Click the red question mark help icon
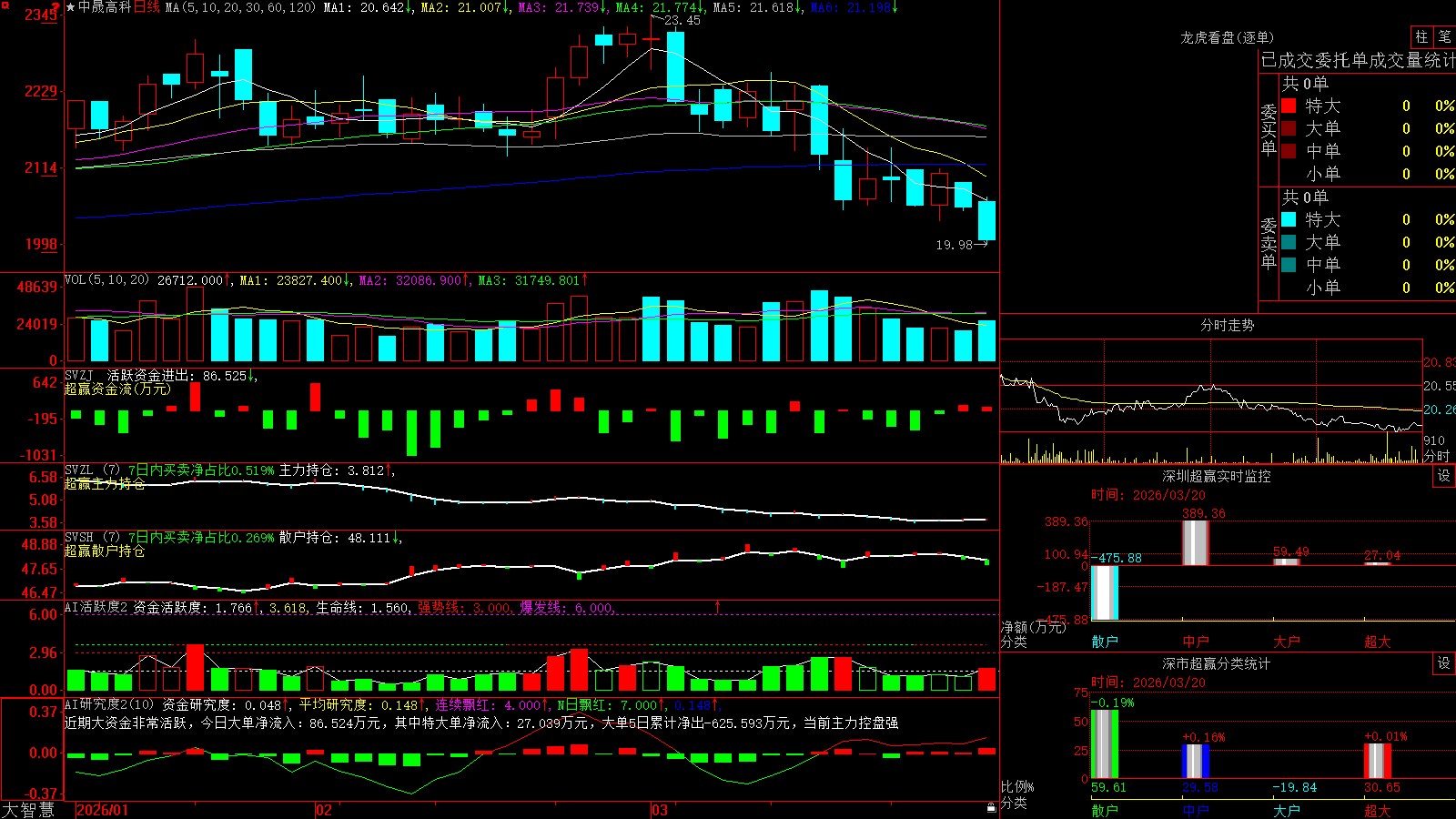 click(x=56, y=7)
